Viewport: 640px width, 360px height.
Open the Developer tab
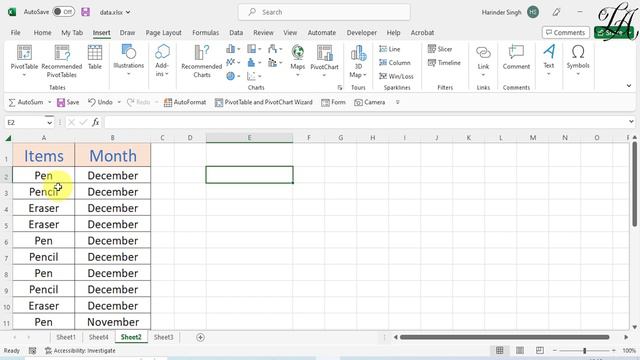[362, 33]
